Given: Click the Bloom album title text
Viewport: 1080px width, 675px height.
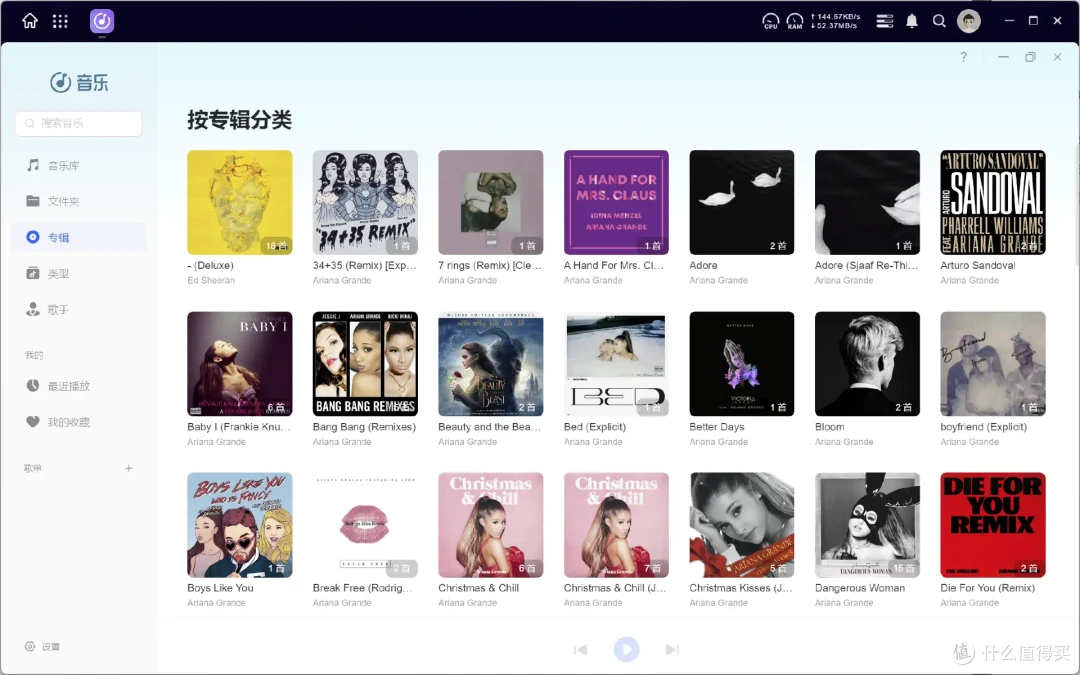Looking at the screenshot, I should coord(829,427).
